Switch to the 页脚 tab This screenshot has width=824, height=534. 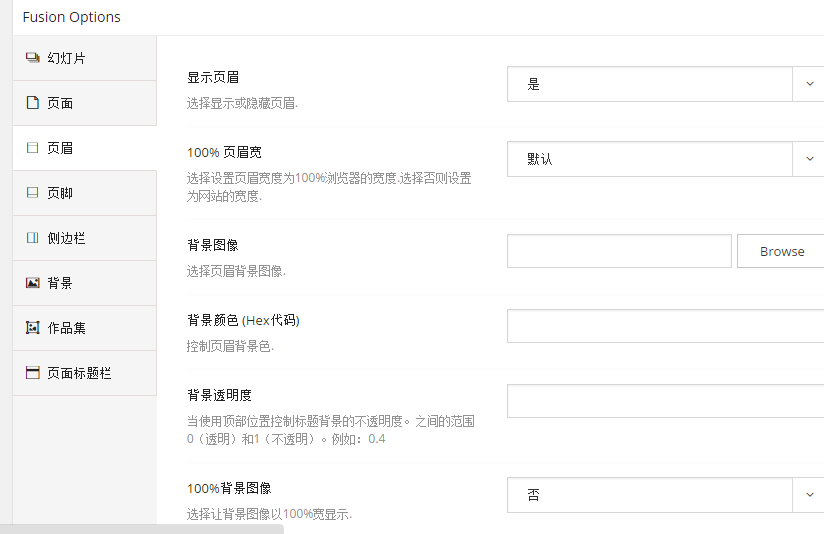pyautogui.click(x=61, y=193)
